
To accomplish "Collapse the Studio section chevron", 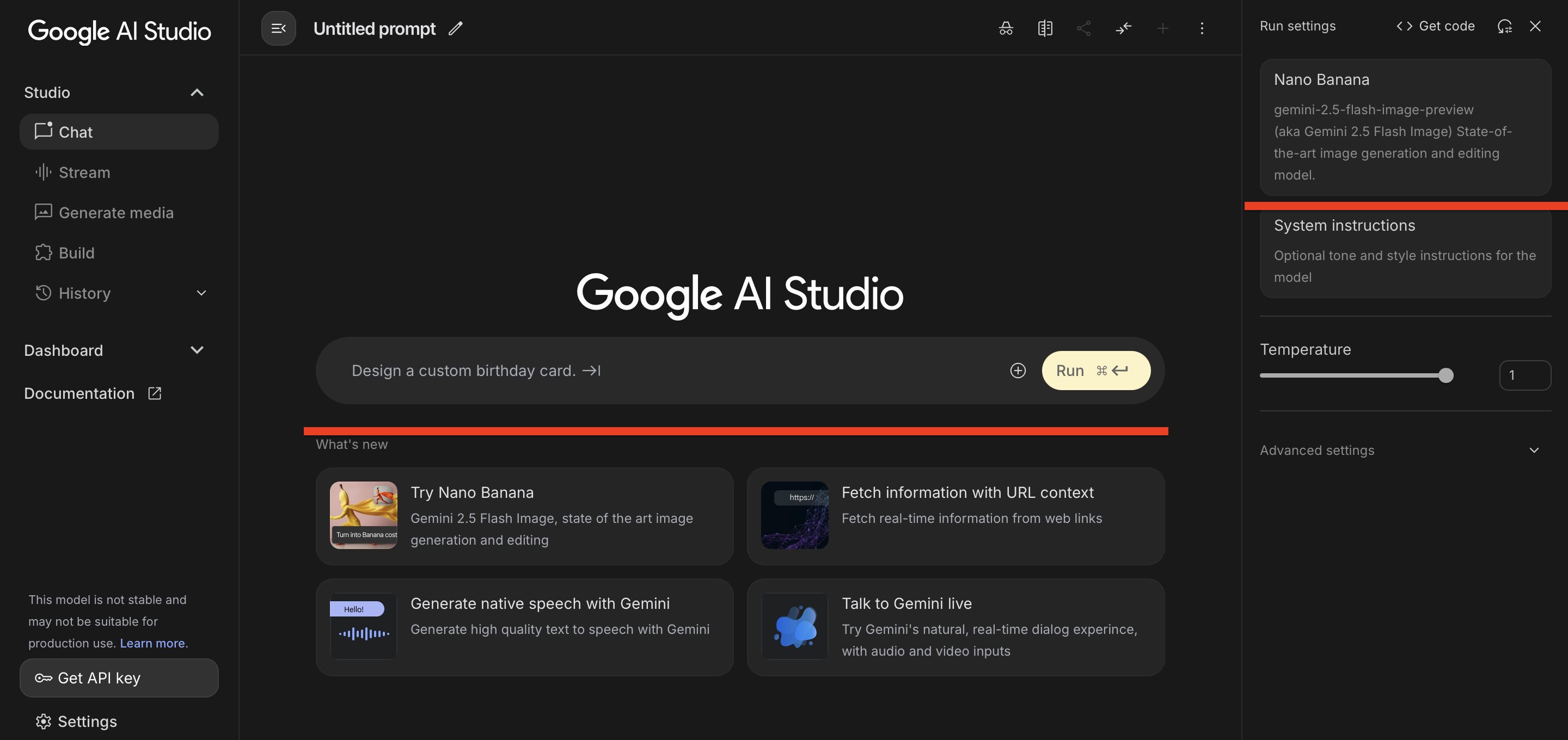I will point(197,92).
